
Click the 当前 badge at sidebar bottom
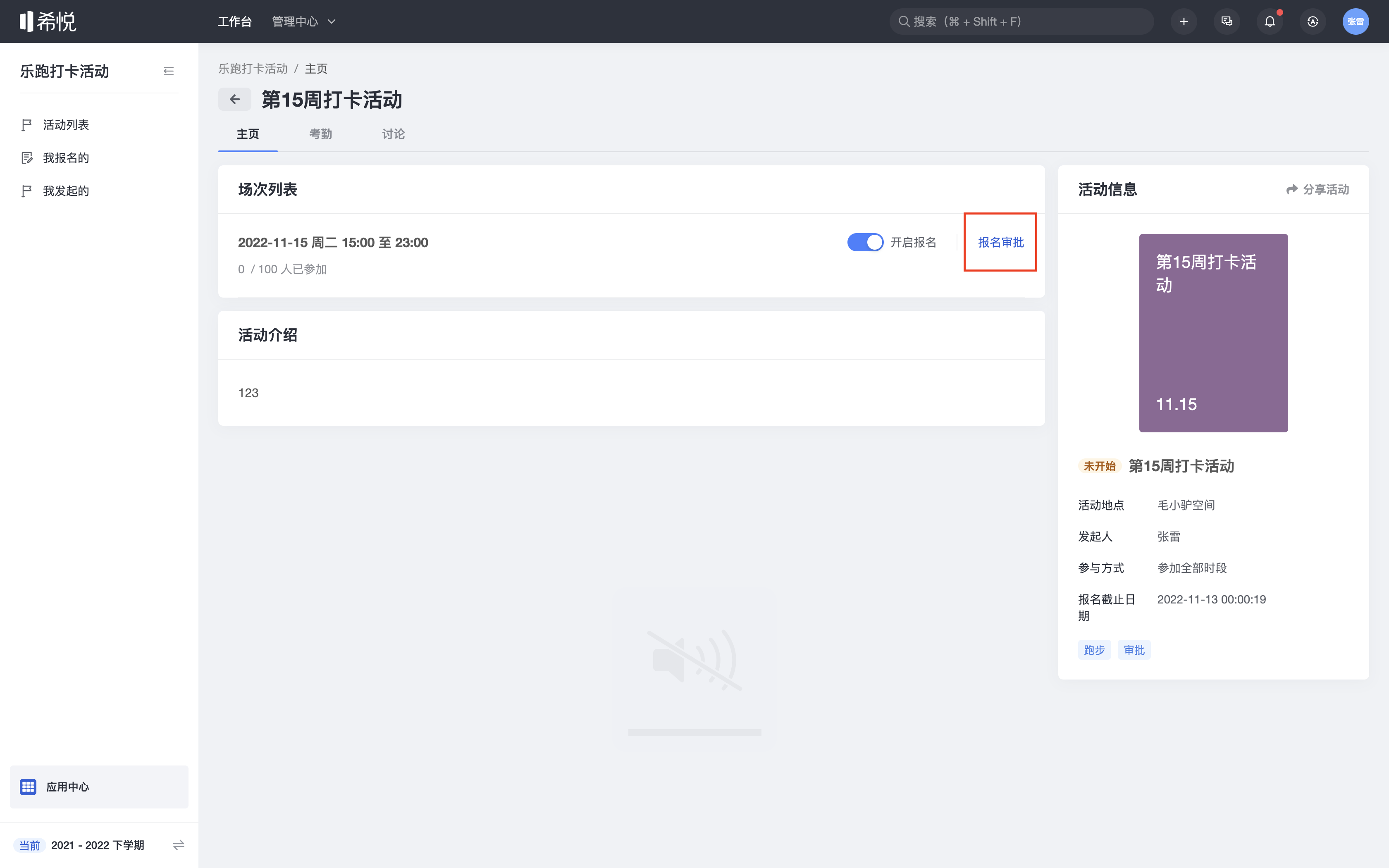[30, 845]
